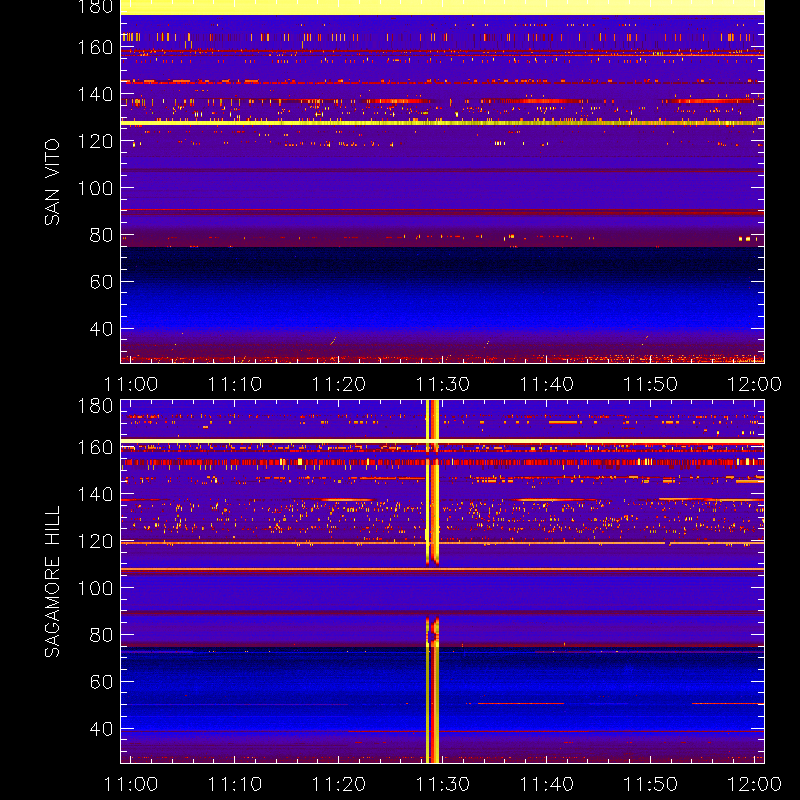Select 11:00 label under the San Vito plot
This screenshot has width=800, height=800.
(x=131, y=384)
